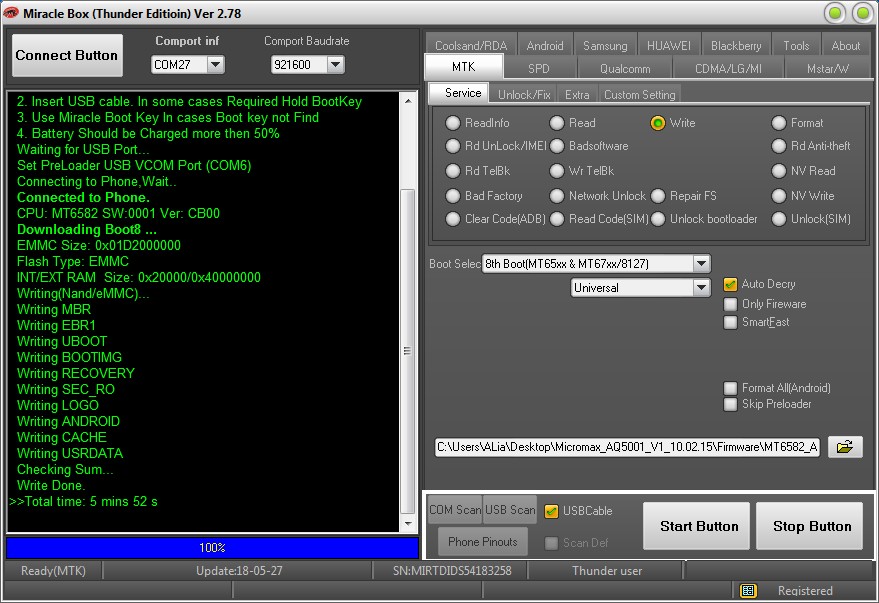Switch to the Android tab
This screenshot has height=603, width=879.
click(x=545, y=45)
